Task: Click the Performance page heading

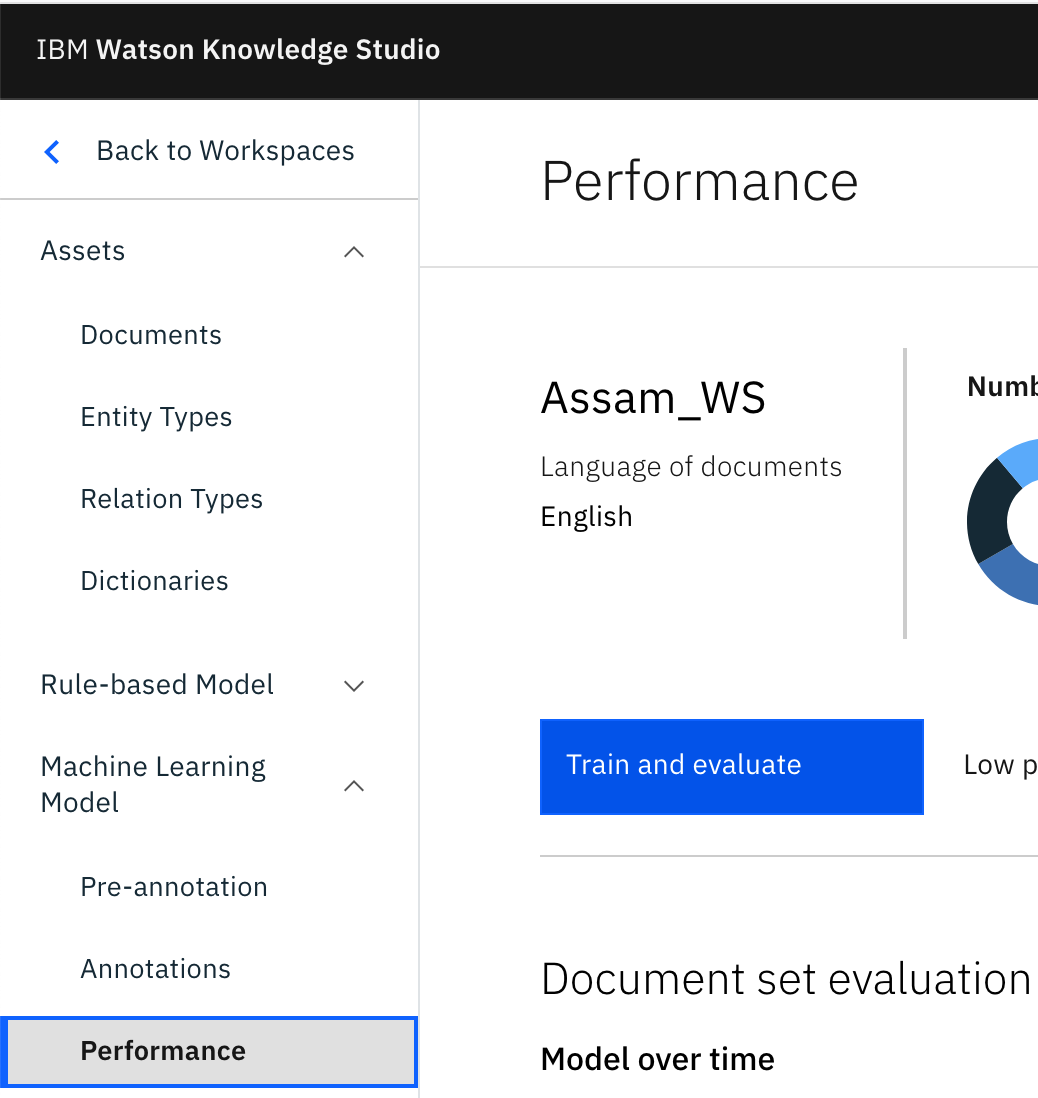Action: pyautogui.click(x=700, y=181)
